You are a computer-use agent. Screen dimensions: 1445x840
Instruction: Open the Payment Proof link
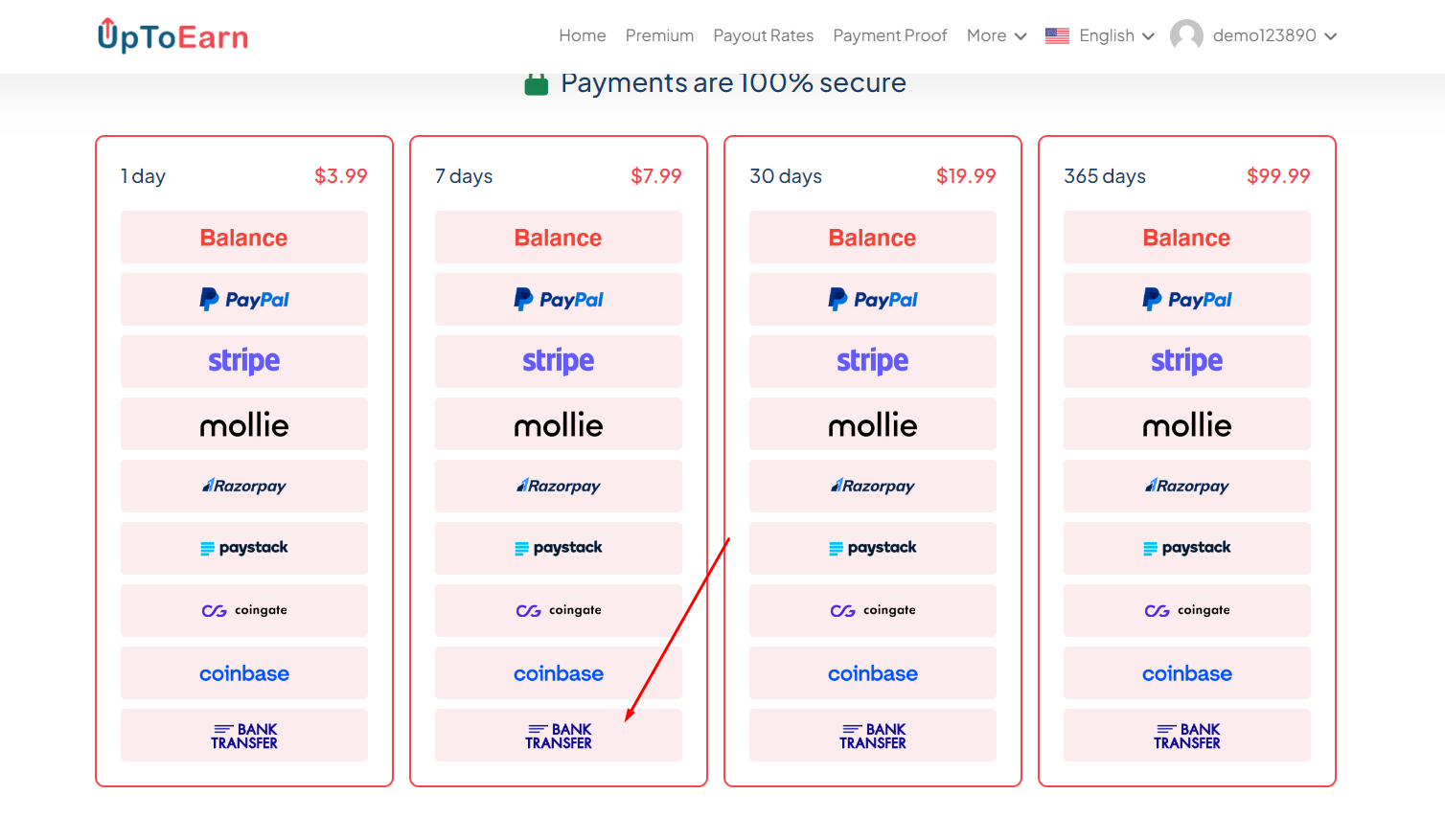pyautogui.click(x=889, y=36)
